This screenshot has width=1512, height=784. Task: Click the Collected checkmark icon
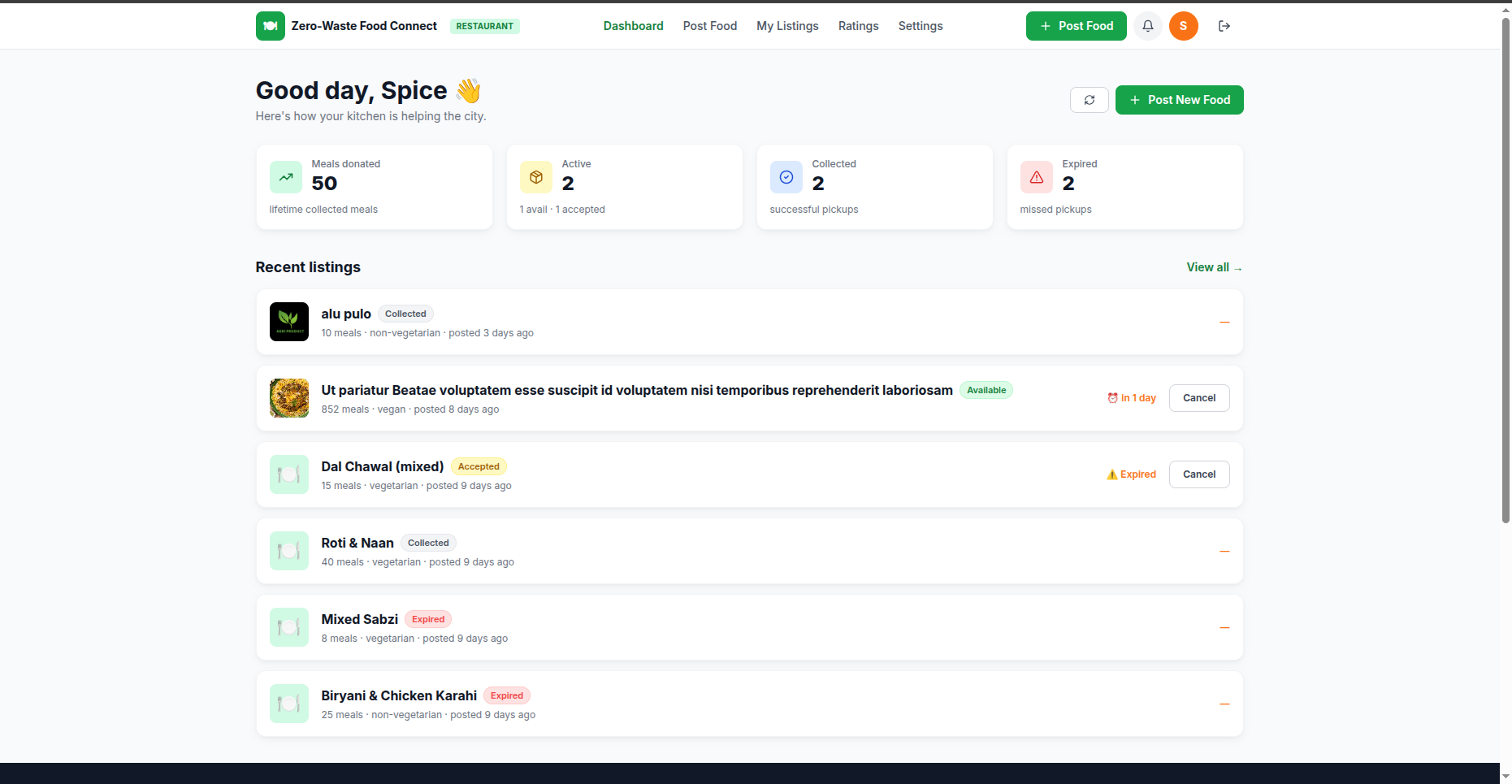786,177
